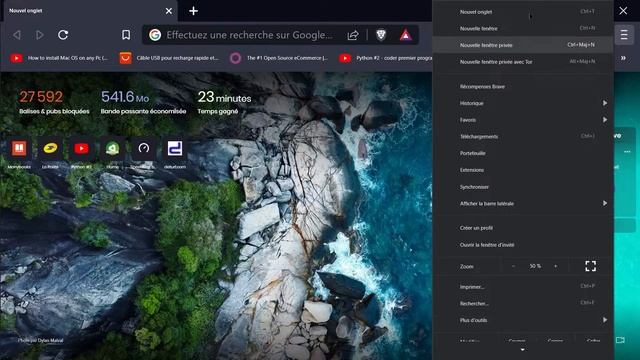Open the Brave Rewards triangle icon
This screenshot has width=640, height=360.
pos(405,35)
